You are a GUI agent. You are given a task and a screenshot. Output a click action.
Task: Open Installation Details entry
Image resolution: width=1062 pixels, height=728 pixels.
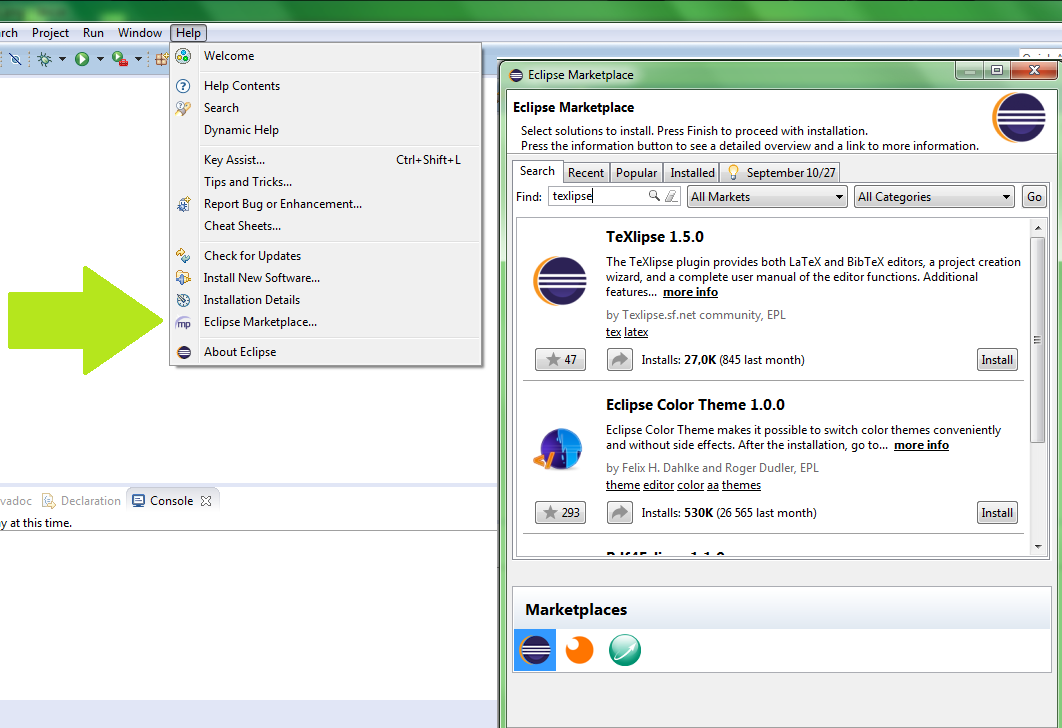coord(326,300)
